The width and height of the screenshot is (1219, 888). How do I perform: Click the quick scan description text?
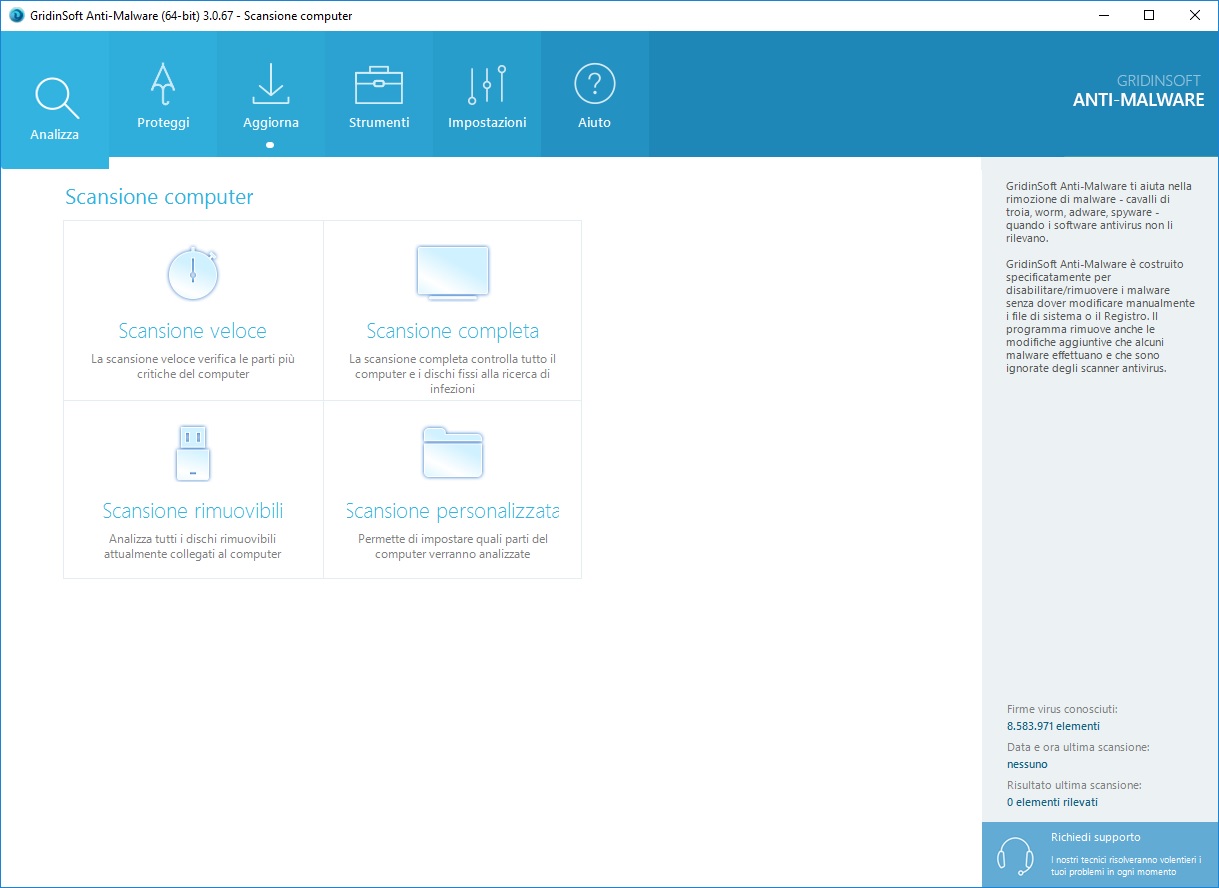point(193,366)
